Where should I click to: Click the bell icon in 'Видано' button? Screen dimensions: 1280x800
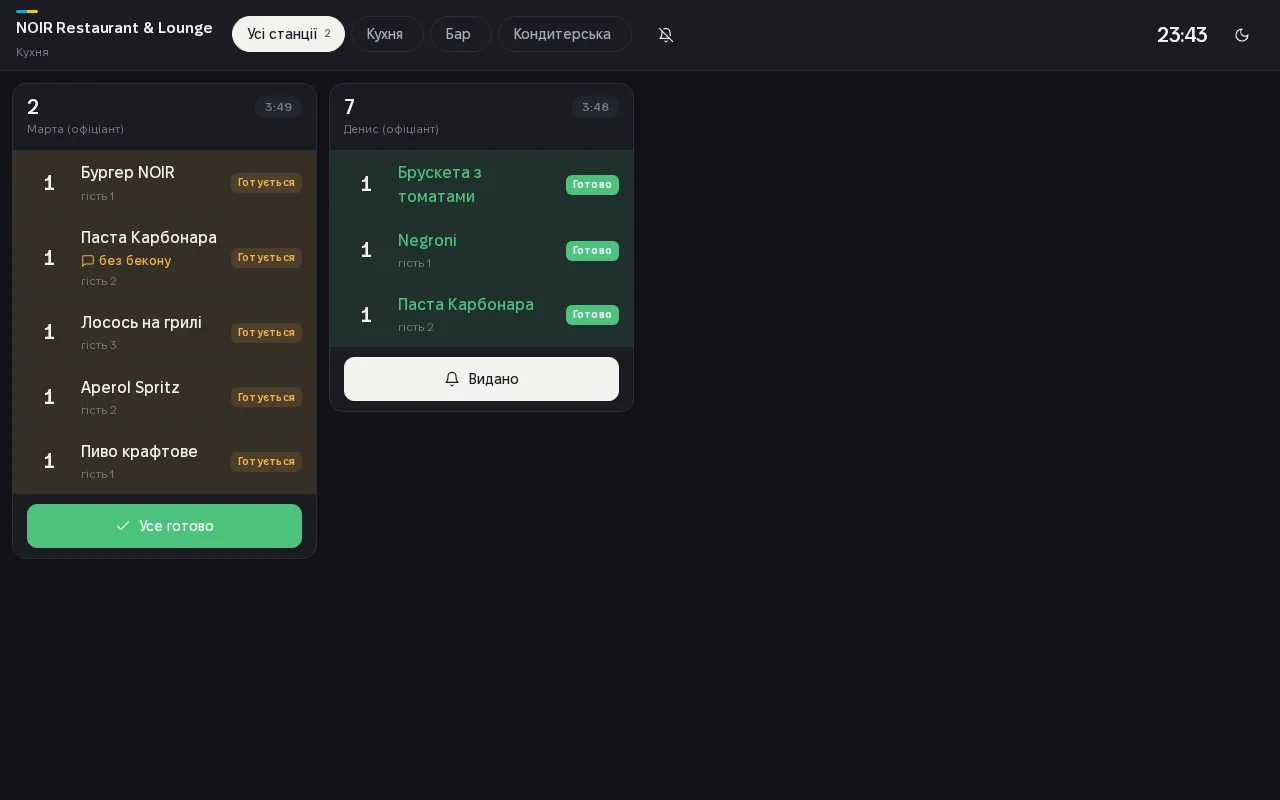click(452, 379)
